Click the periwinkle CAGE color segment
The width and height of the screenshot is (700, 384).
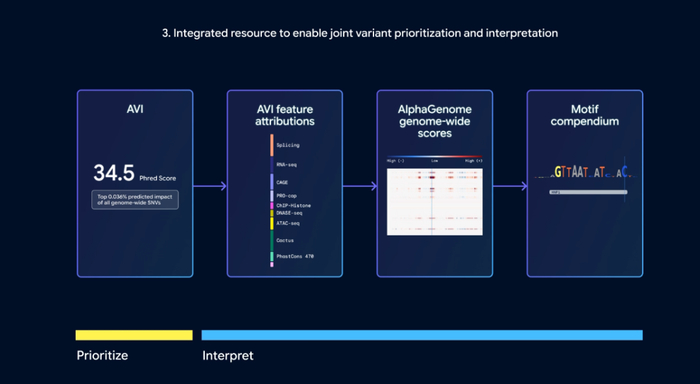pyautogui.click(x=272, y=182)
